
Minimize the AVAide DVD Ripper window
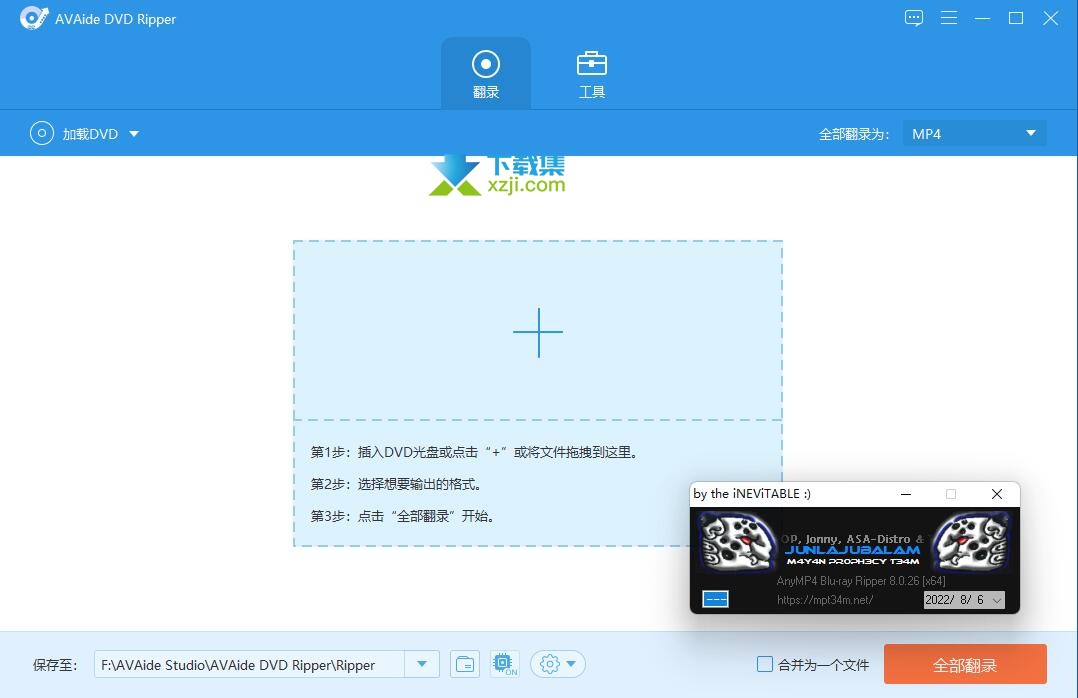[982, 18]
